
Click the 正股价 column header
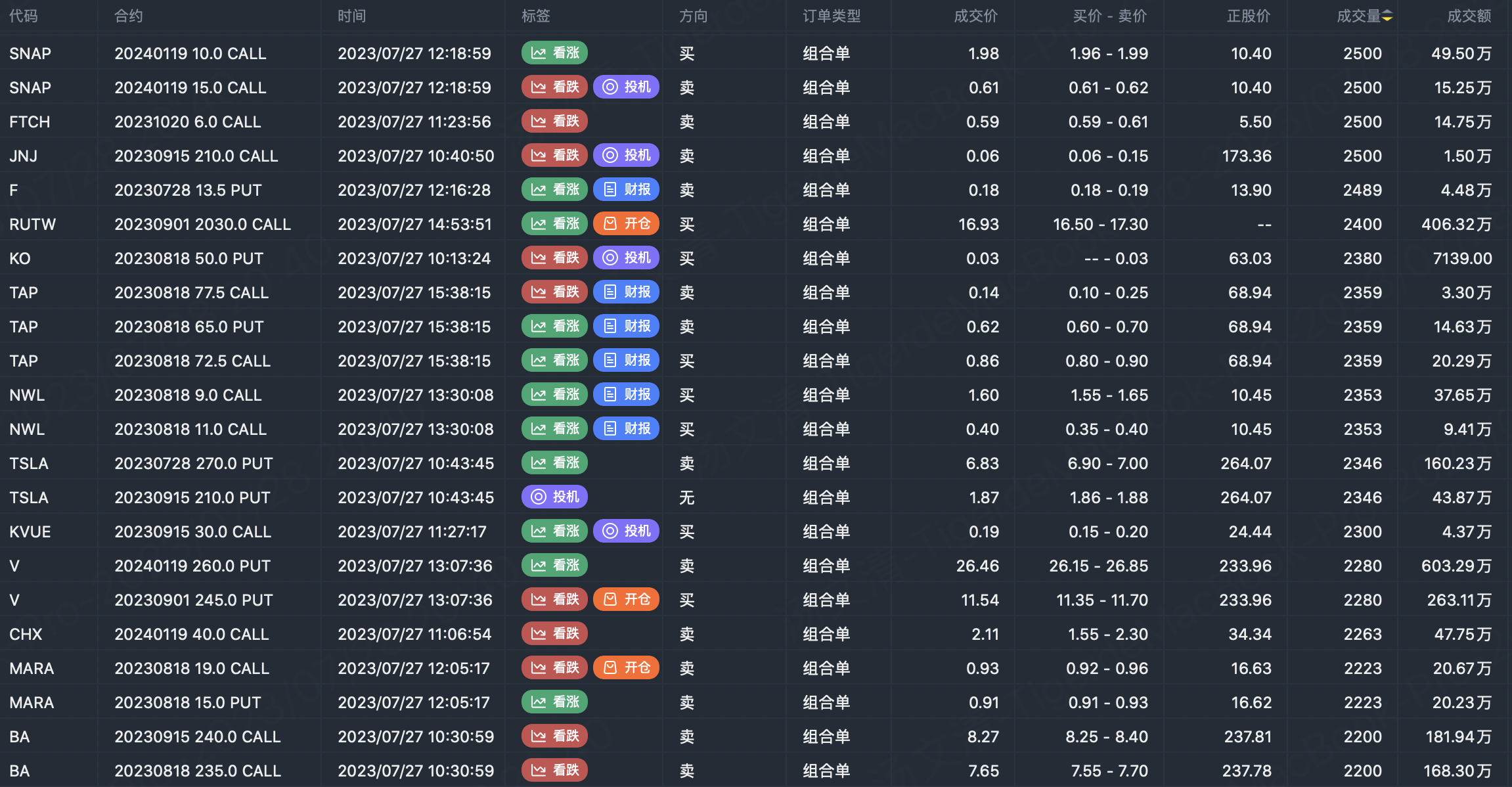coord(1249,16)
